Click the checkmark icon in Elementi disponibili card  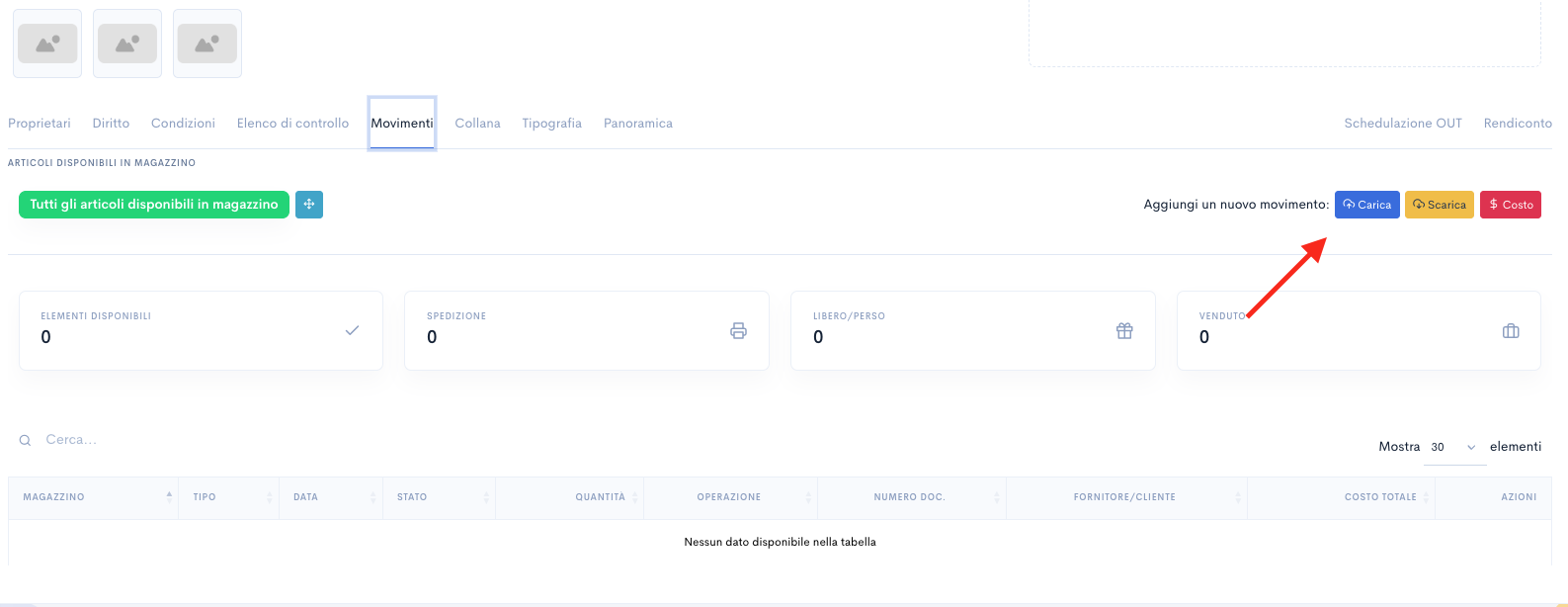352,330
